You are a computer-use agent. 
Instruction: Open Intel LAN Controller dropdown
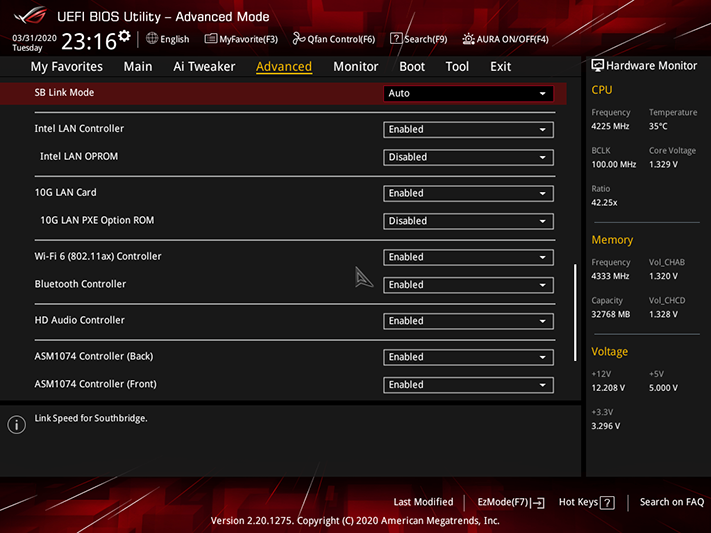[468, 130]
